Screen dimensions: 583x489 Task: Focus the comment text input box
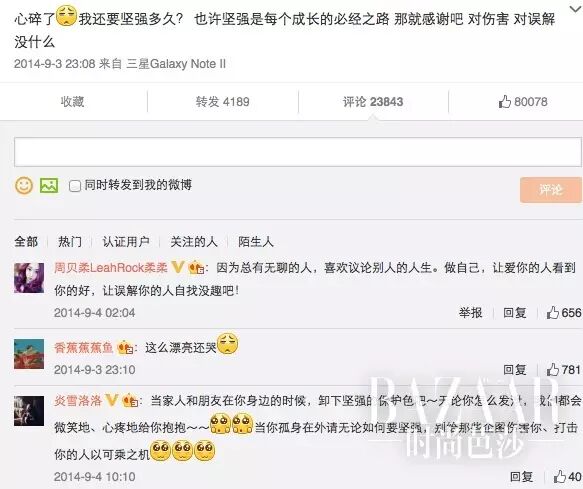pos(297,152)
